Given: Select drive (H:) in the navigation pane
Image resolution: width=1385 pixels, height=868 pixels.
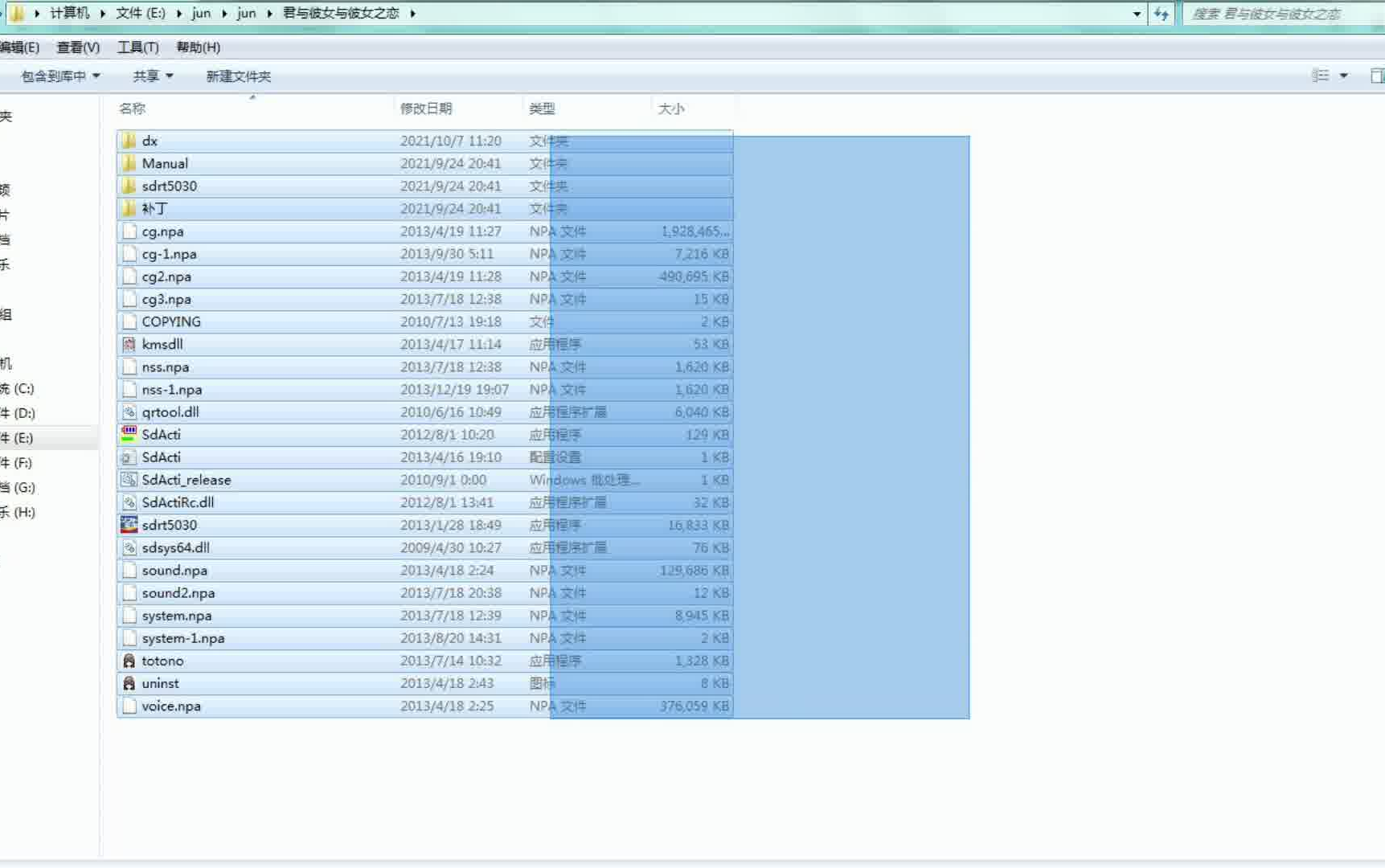Looking at the screenshot, I should click(18, 513).
